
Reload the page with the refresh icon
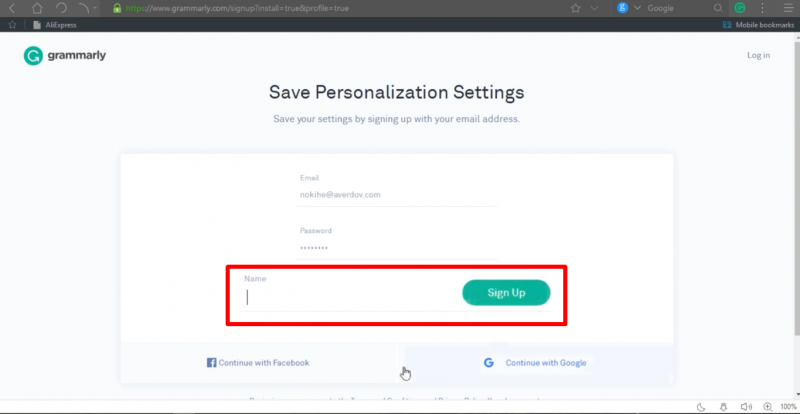pyautogui.click(x=61, y=7)
